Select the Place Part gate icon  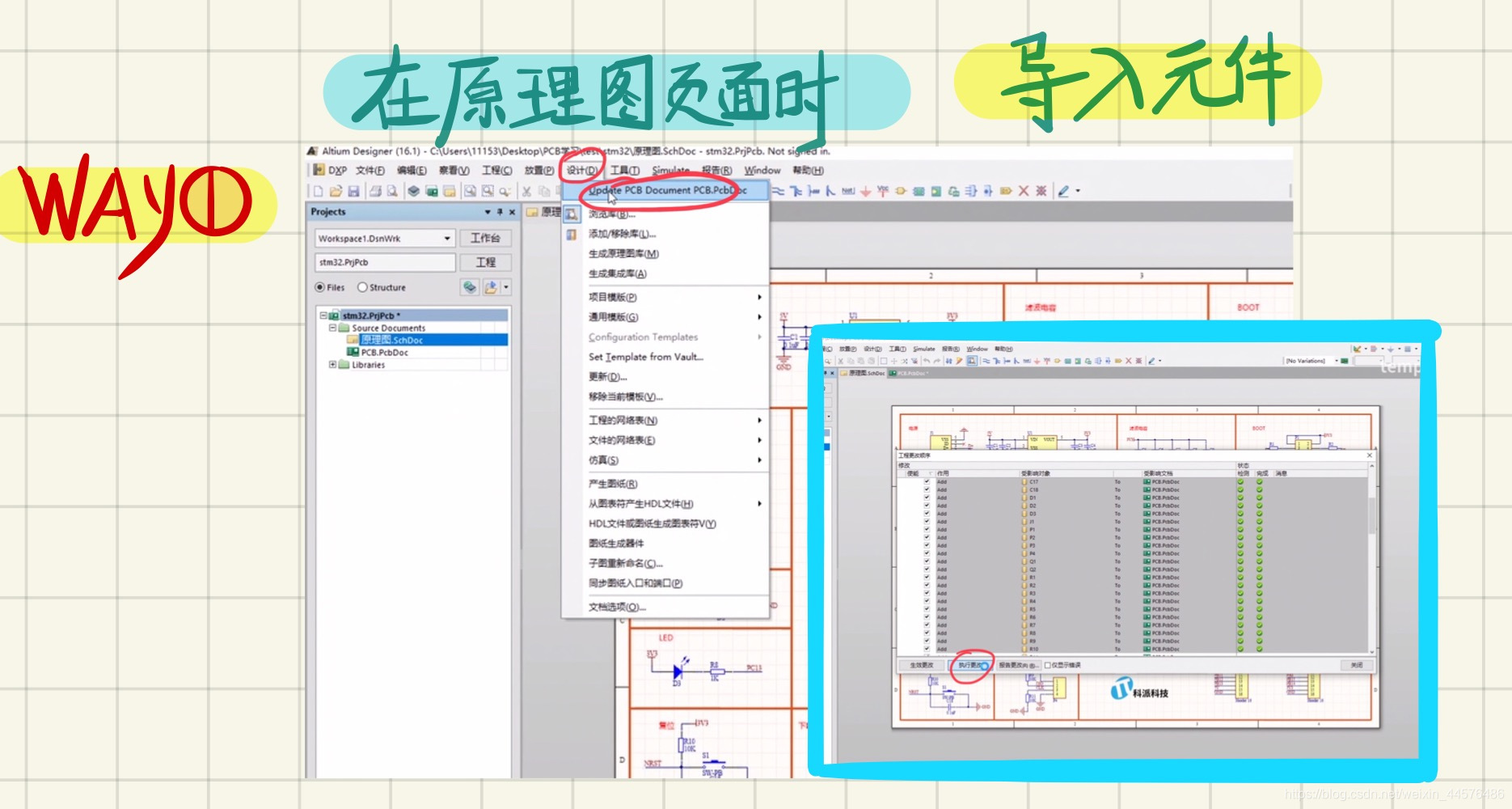coord(900,191)
